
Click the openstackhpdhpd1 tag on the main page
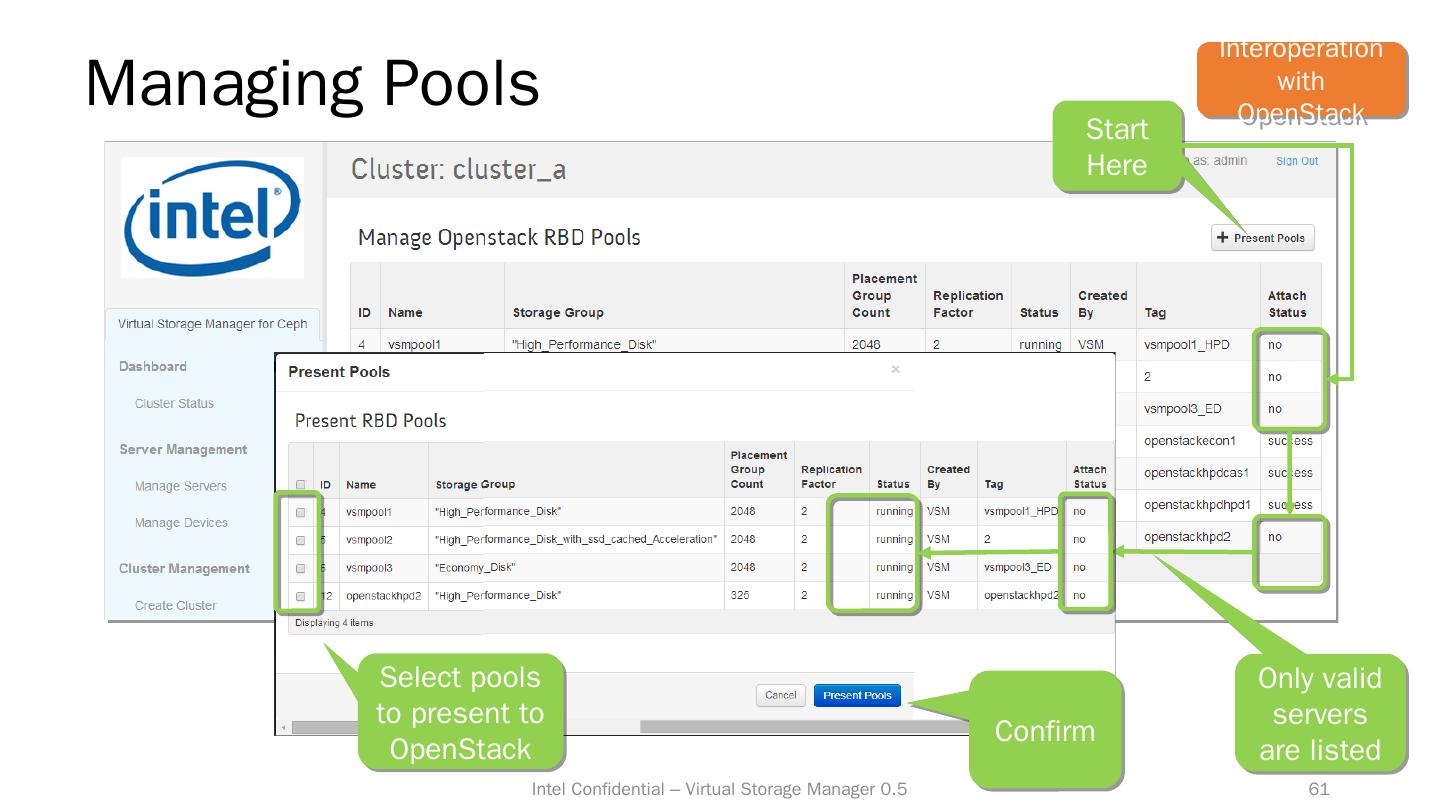(x=1198, y=505)
